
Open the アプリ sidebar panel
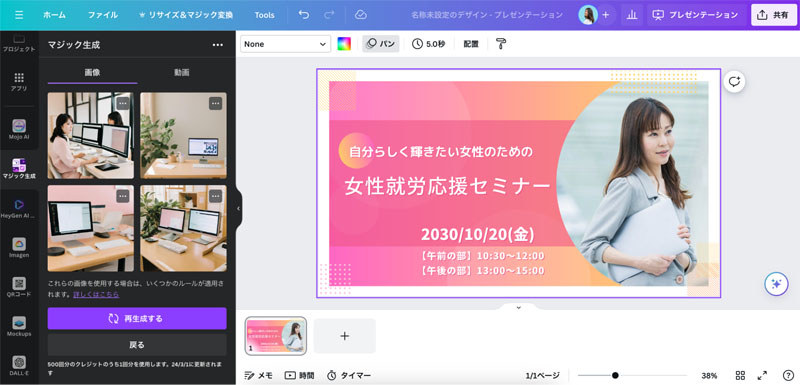click(x=19, y=82)
